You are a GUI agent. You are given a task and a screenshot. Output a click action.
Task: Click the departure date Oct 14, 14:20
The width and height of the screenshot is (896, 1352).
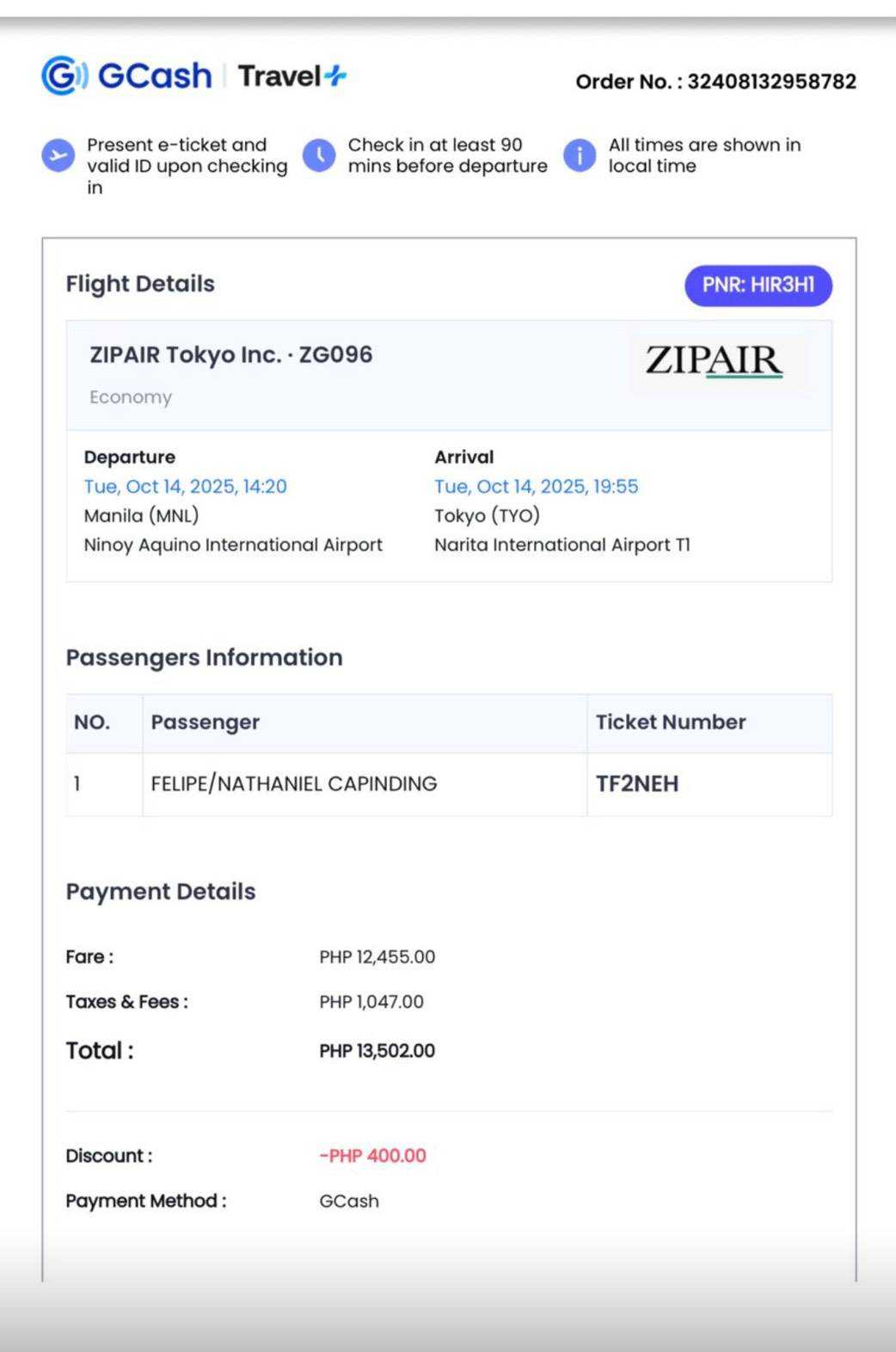click(185, 487)
